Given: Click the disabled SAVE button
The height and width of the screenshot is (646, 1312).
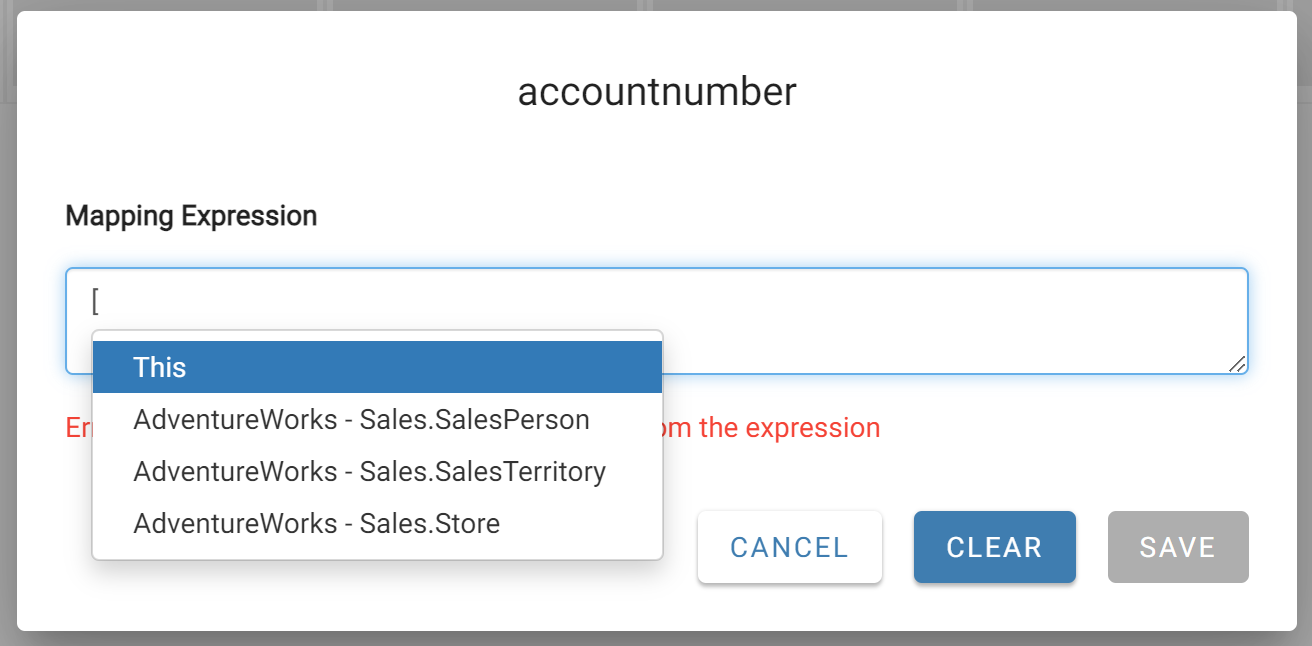Looking at the screenshot, I should pos(1177,547).
